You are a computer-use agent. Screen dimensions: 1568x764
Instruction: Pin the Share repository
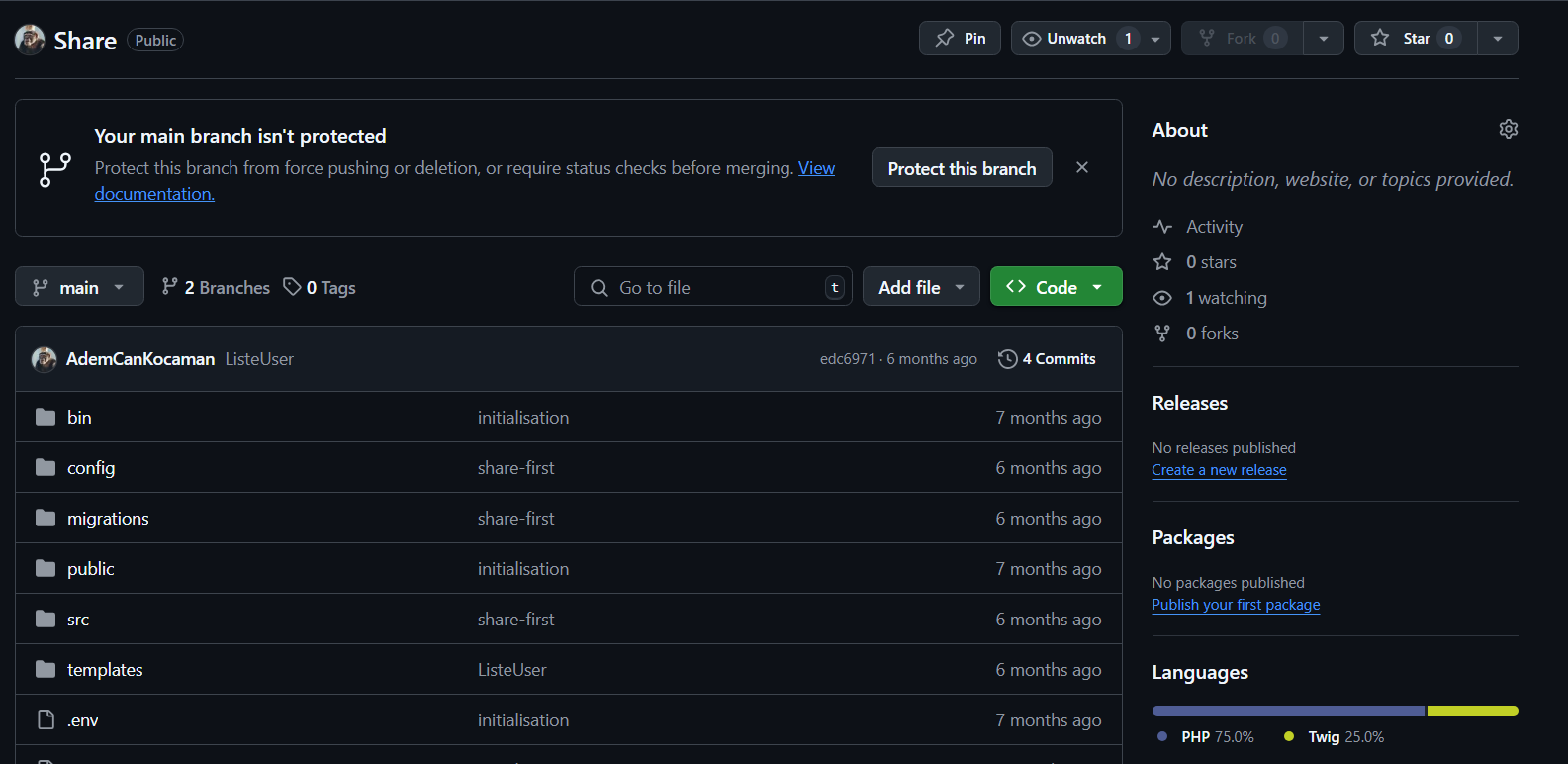[960, 39]
